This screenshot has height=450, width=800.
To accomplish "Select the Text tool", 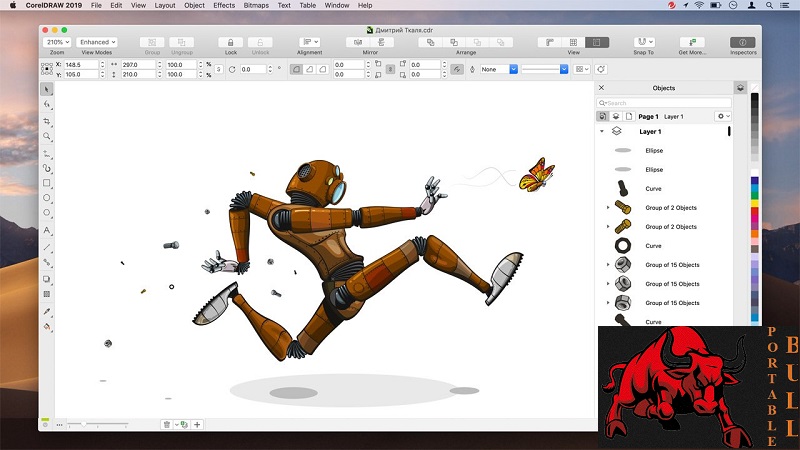I will pos(46,230).
